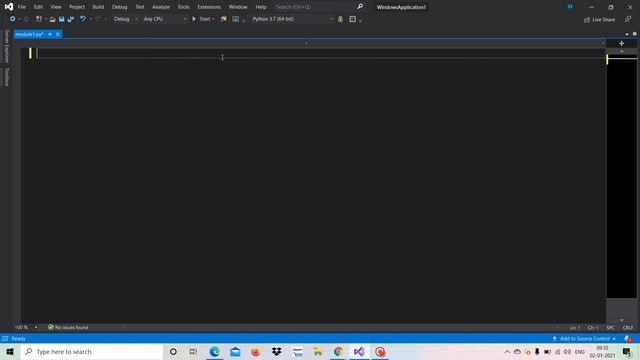This screenshot has width=640, height=360.
Task: Open the Extensions menu
Action: pos(209,7)
